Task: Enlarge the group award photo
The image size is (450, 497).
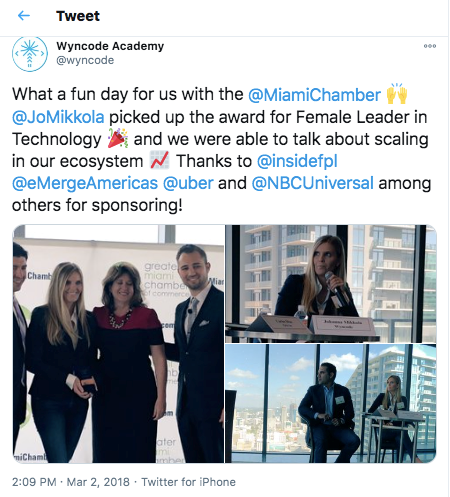Action: pyautogui.click(x=118, y=344)
